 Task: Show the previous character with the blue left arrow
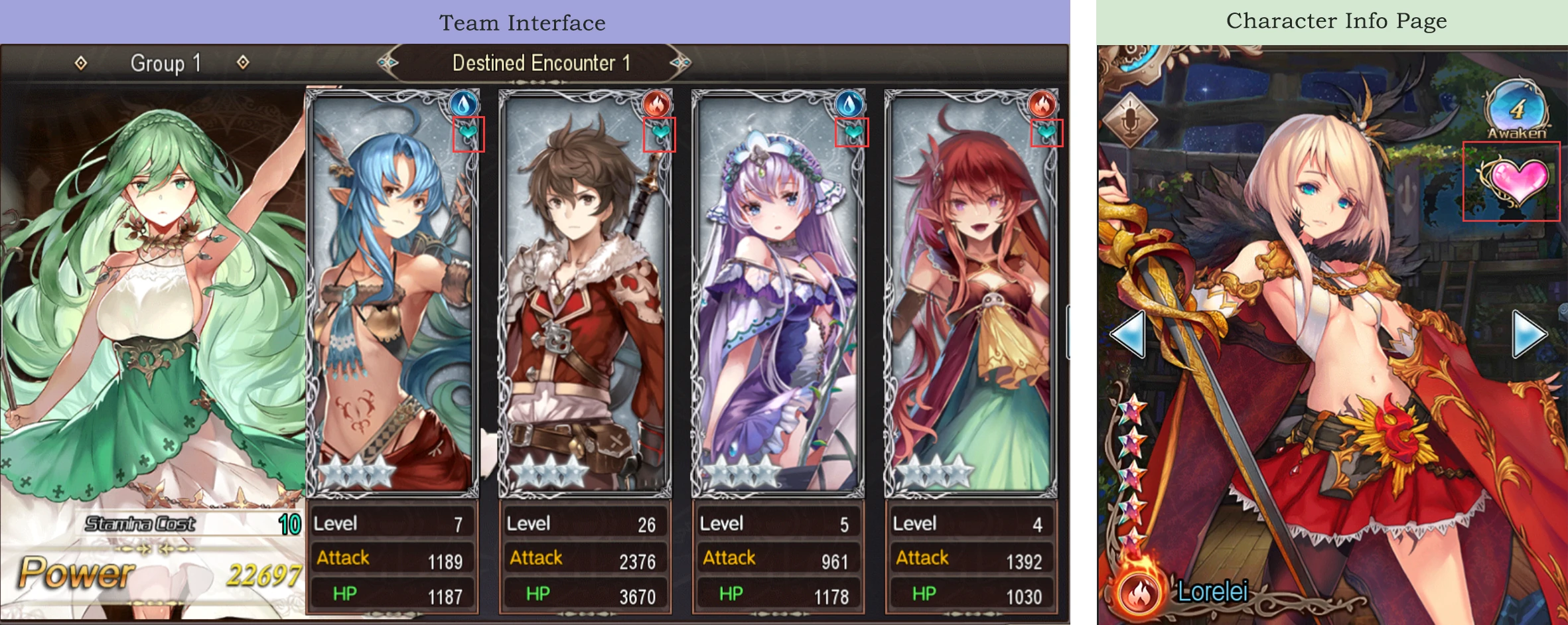pyautogui.click(x=1127, y=333)
